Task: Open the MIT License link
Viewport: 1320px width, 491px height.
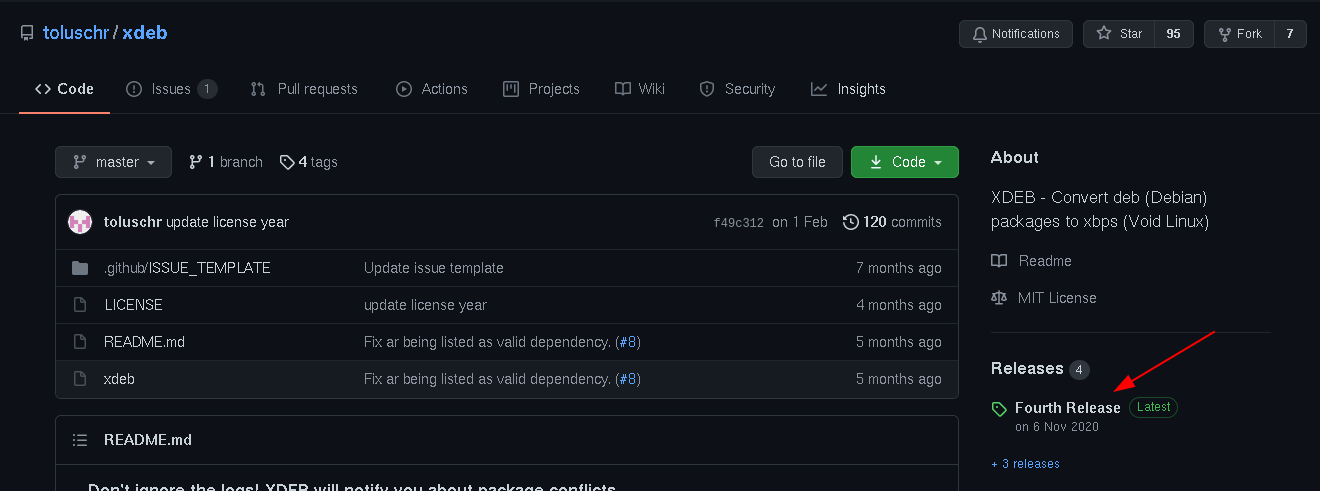Action: point(1057,298)
